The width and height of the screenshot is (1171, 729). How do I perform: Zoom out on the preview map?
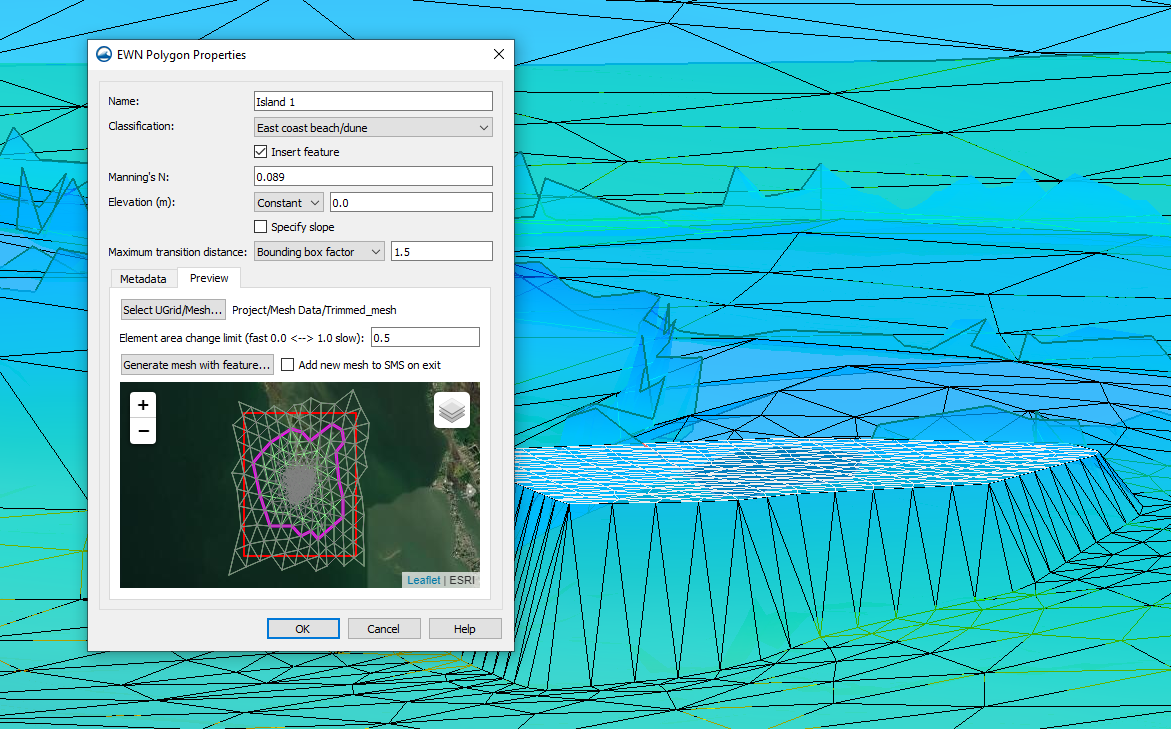coord(143,430)
